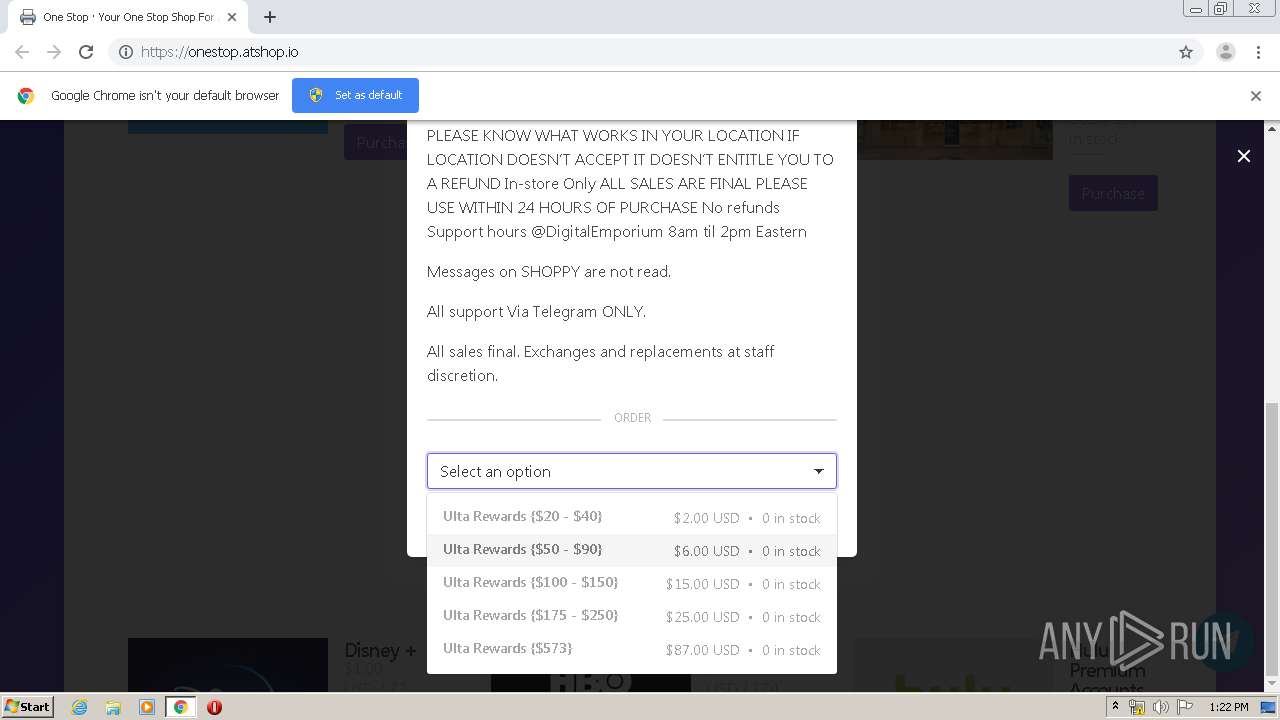
Task: Click the taskbar clock 1:22 PM
Action: click(1228, 707)
